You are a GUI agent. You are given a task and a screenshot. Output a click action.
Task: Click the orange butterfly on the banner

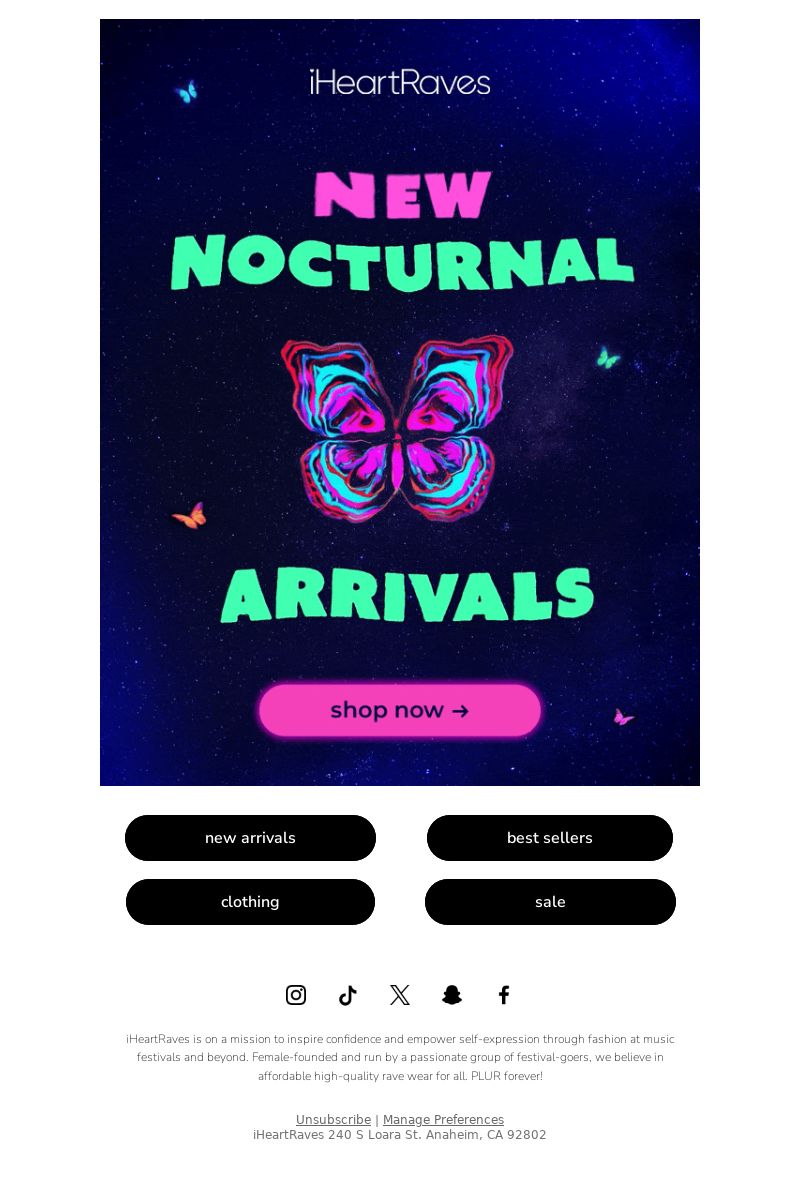[x=190, y=516]
